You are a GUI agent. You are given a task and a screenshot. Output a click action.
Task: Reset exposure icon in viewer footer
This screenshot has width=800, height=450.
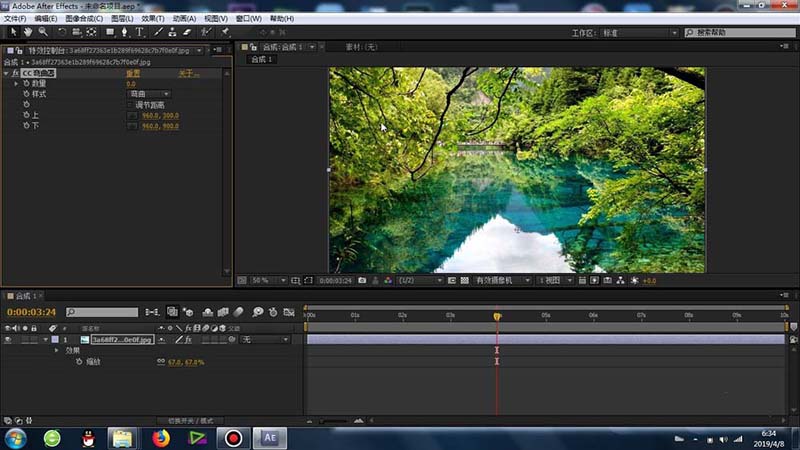point(635,281)
